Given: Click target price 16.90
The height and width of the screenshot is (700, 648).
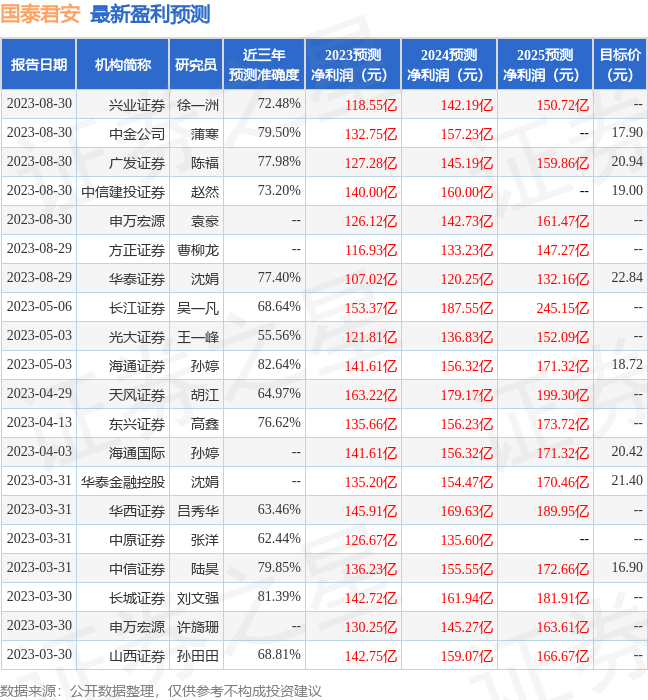Looking at the screenshot, I should (x=627, y=568).
